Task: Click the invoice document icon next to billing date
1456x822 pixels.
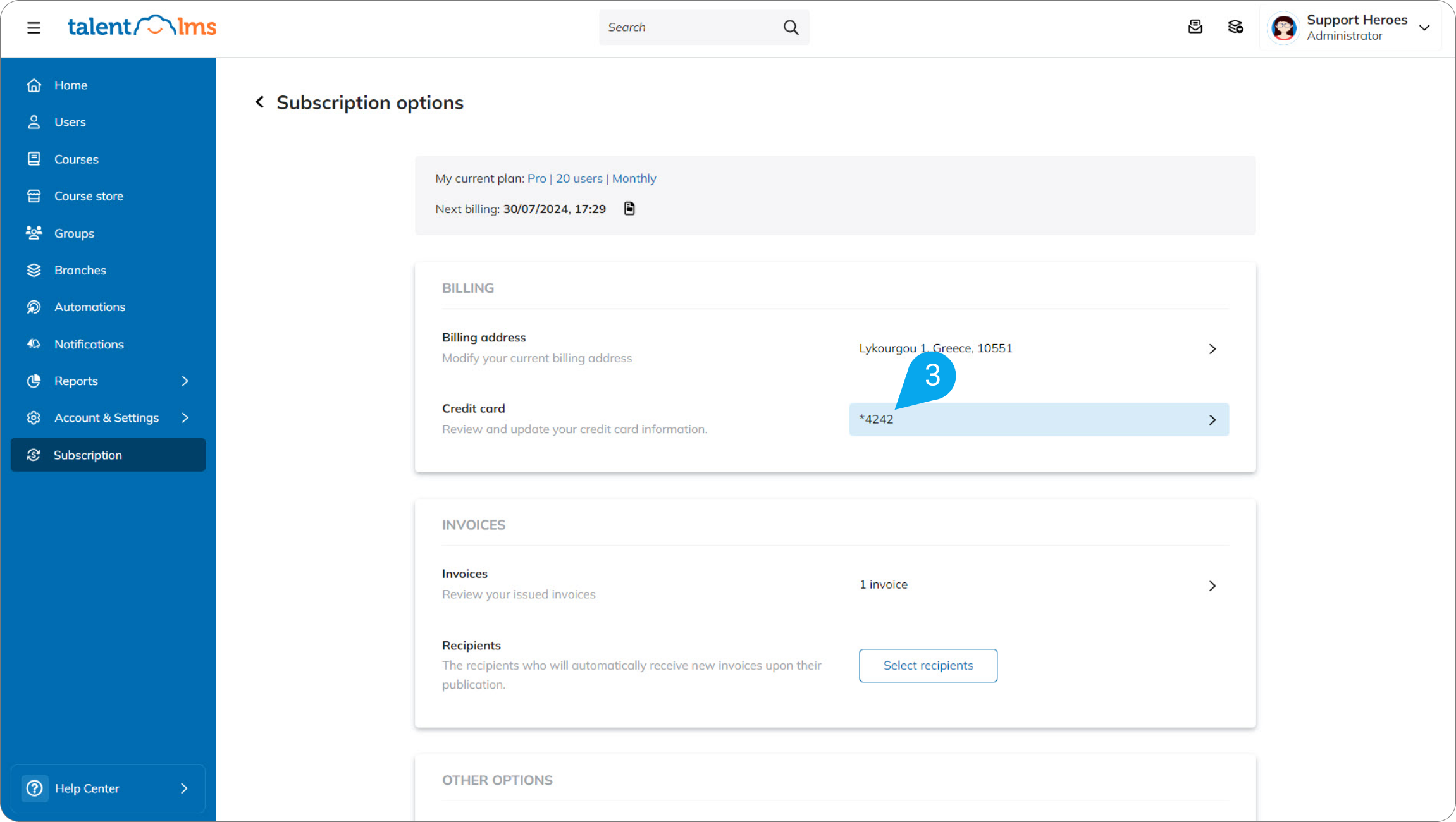Action: pyautogui.click(x=629, y=209)
